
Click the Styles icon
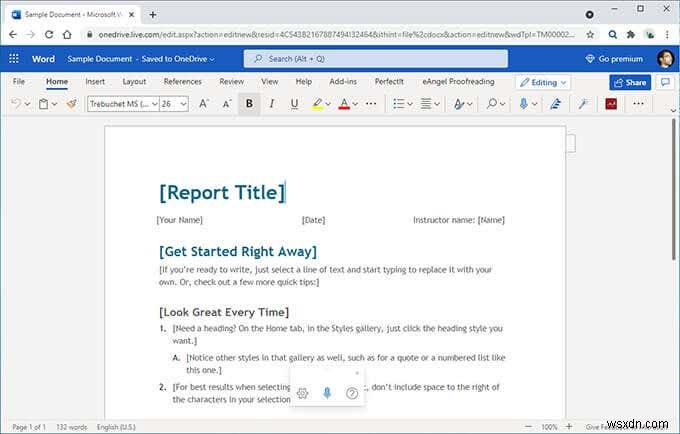point(458,104)
